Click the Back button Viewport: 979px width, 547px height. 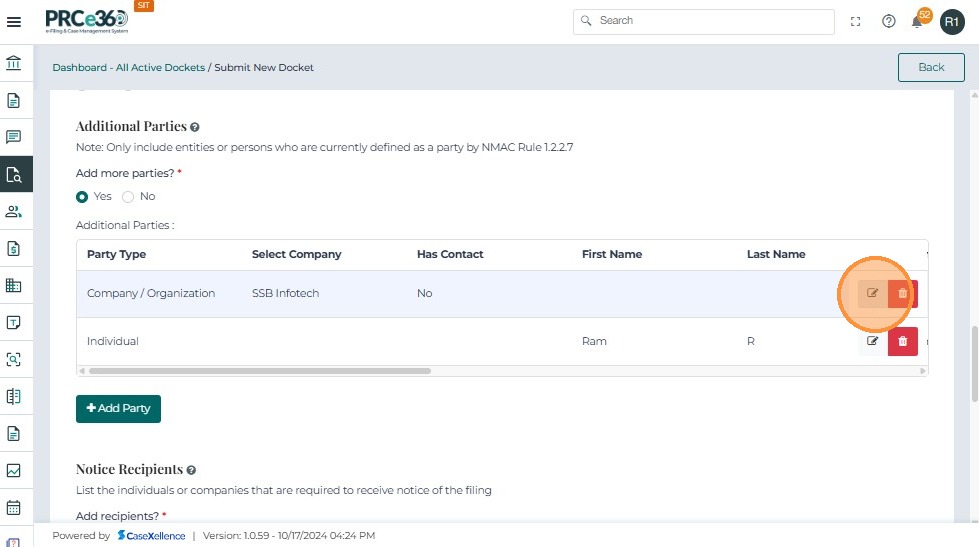pos(931,67)
